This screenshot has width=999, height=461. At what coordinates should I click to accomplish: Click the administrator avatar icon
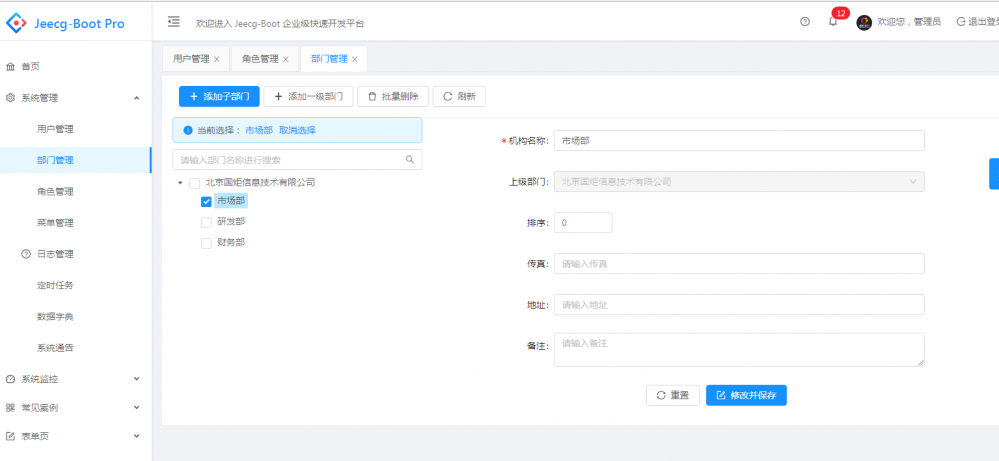(x=864, y=23)
